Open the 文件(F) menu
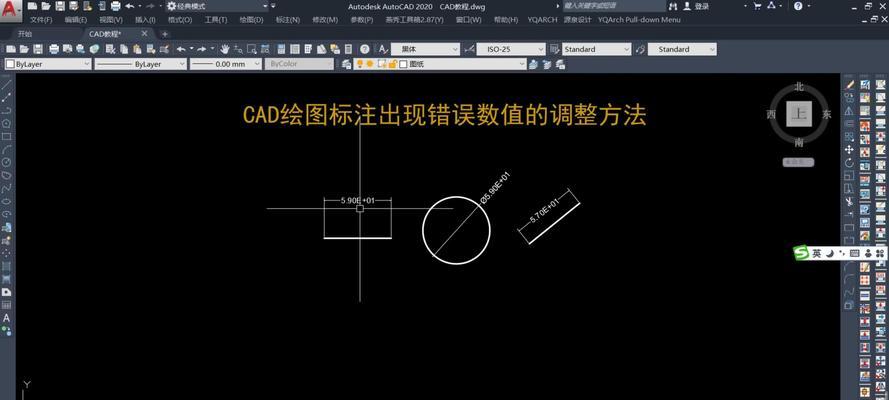Viewport: 889px width, 400px height. pyautogui.click(x=41, y=20)
